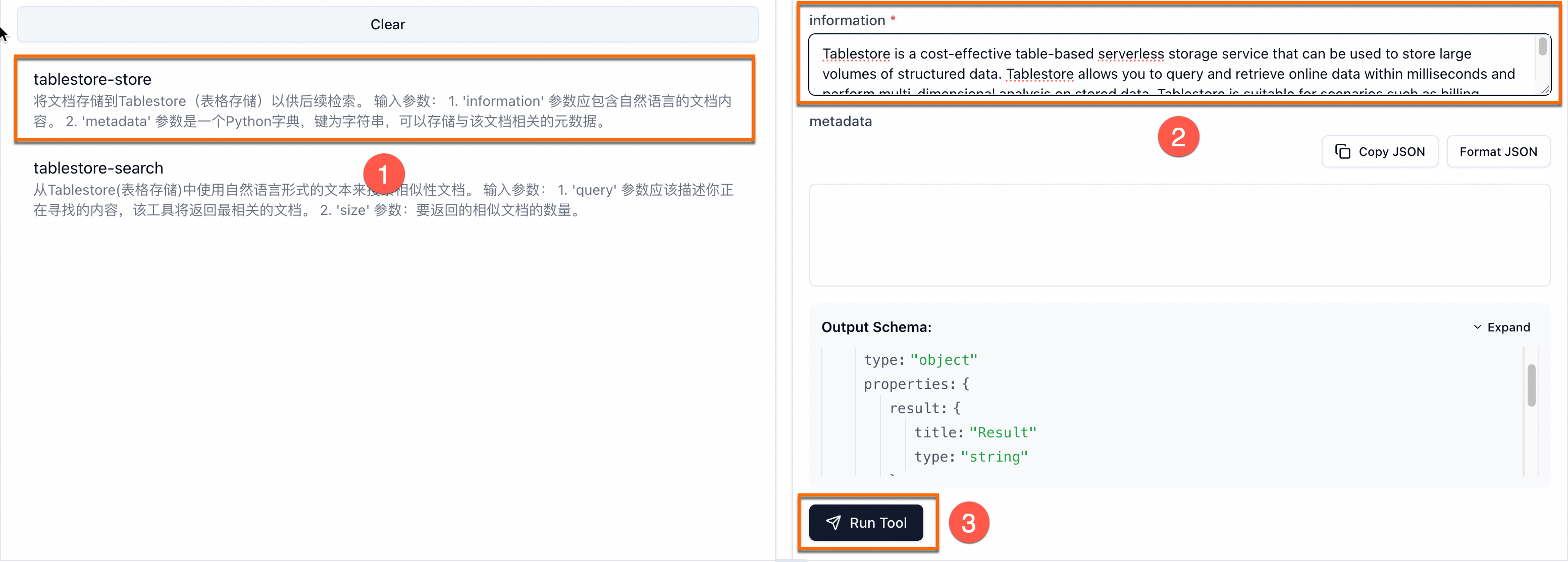The height and width of the screenshot is (562, 1568).
Task: Click the Expand chevron icon
Action: (x=1477, y=327)
